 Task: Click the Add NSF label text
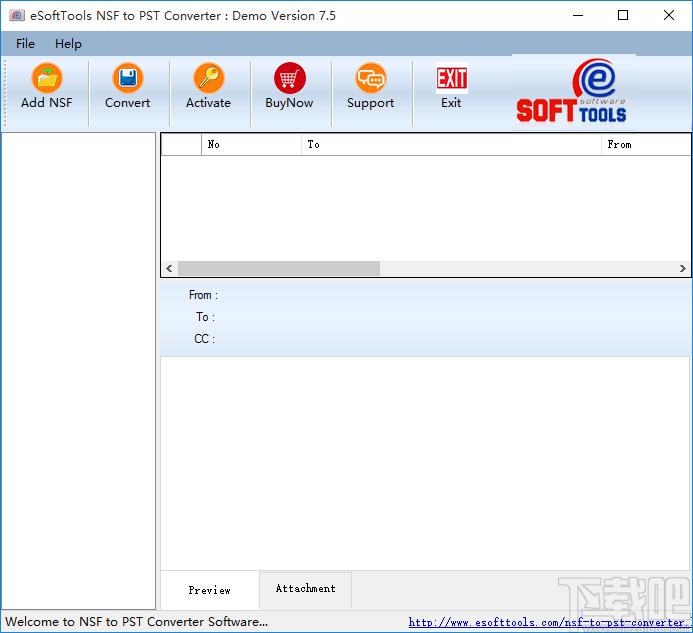tap(46, 103)
